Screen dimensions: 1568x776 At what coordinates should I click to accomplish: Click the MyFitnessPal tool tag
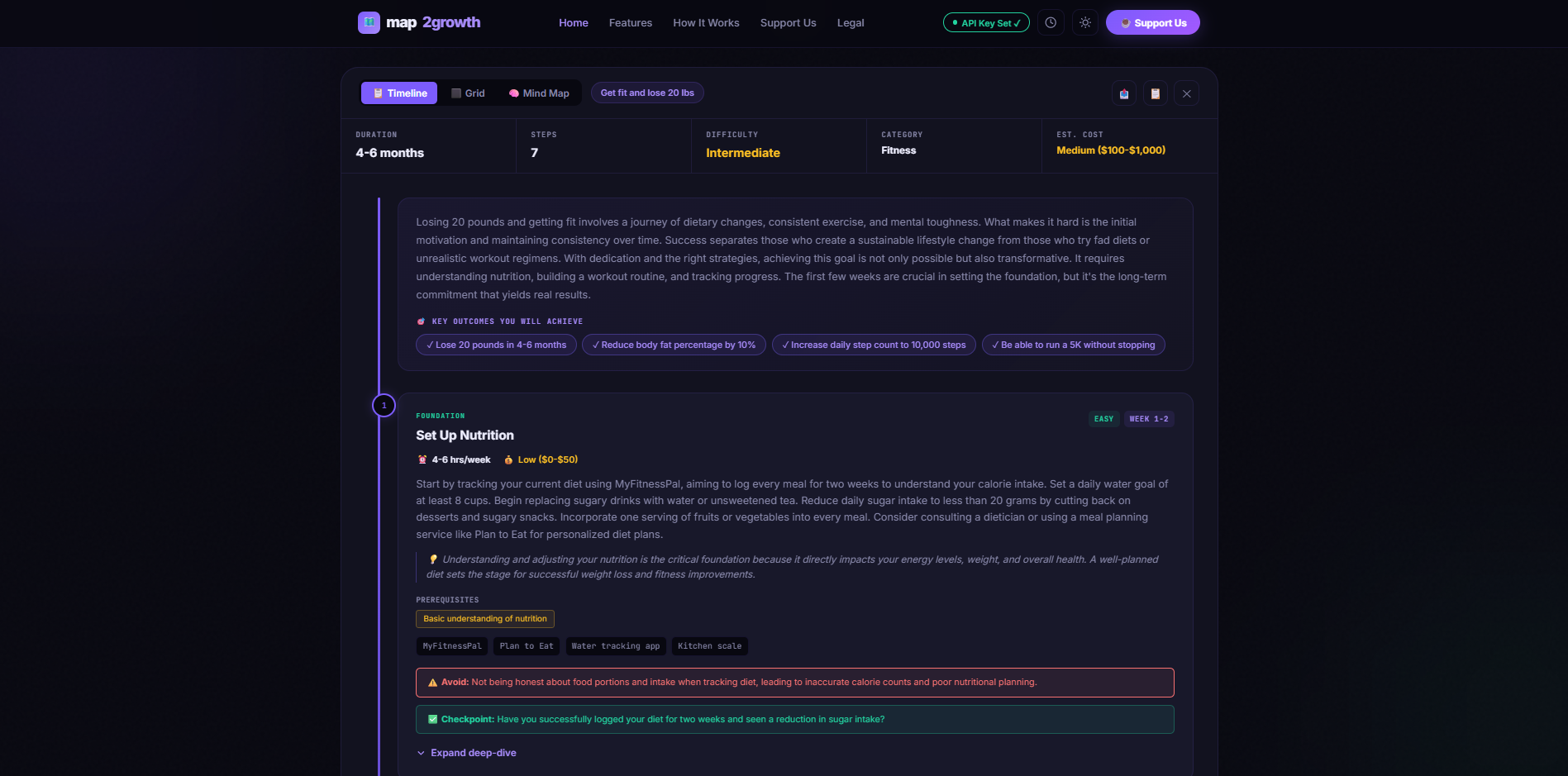452,646
